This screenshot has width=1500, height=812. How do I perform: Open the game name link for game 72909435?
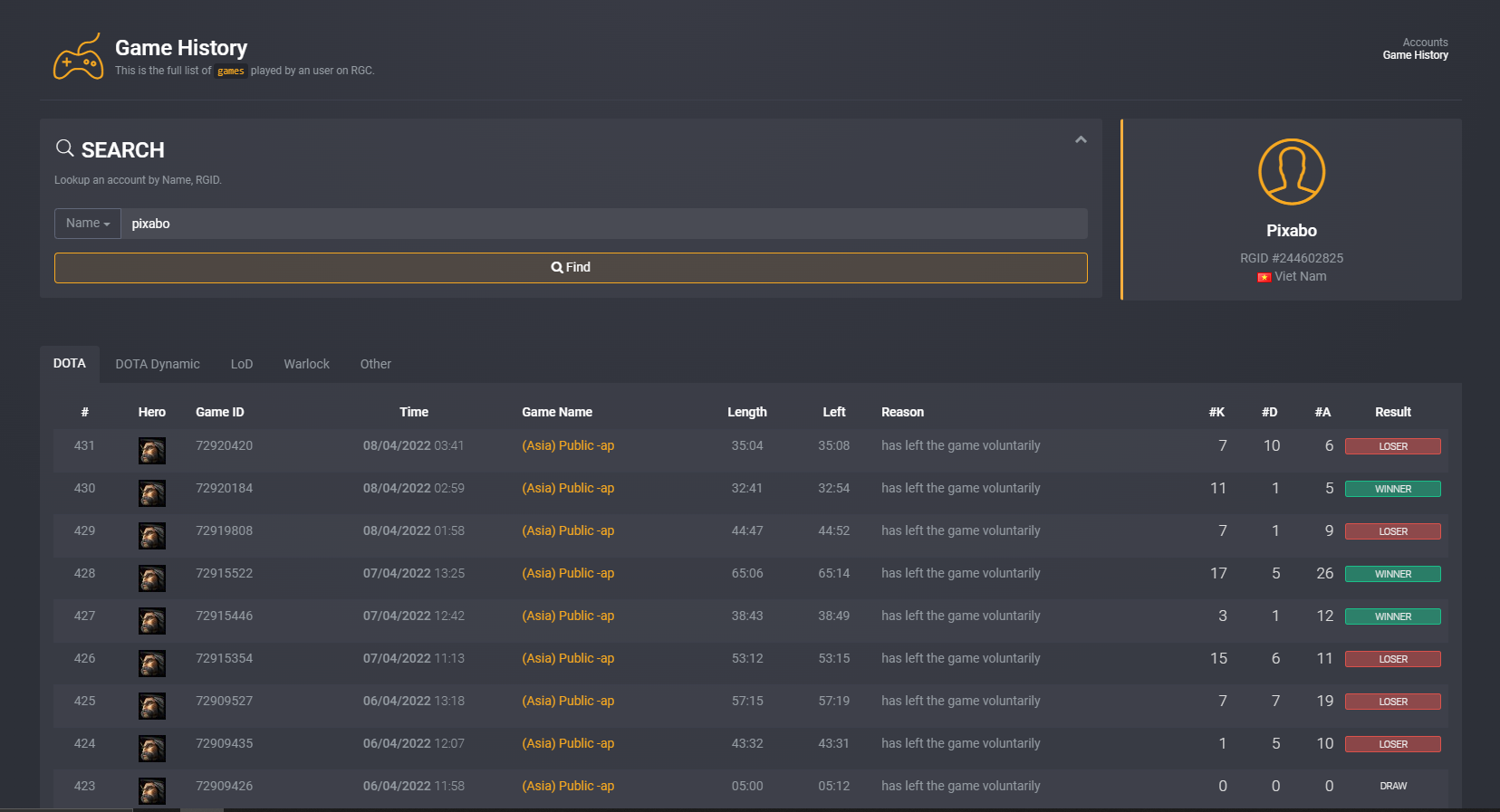coord(568,743)
